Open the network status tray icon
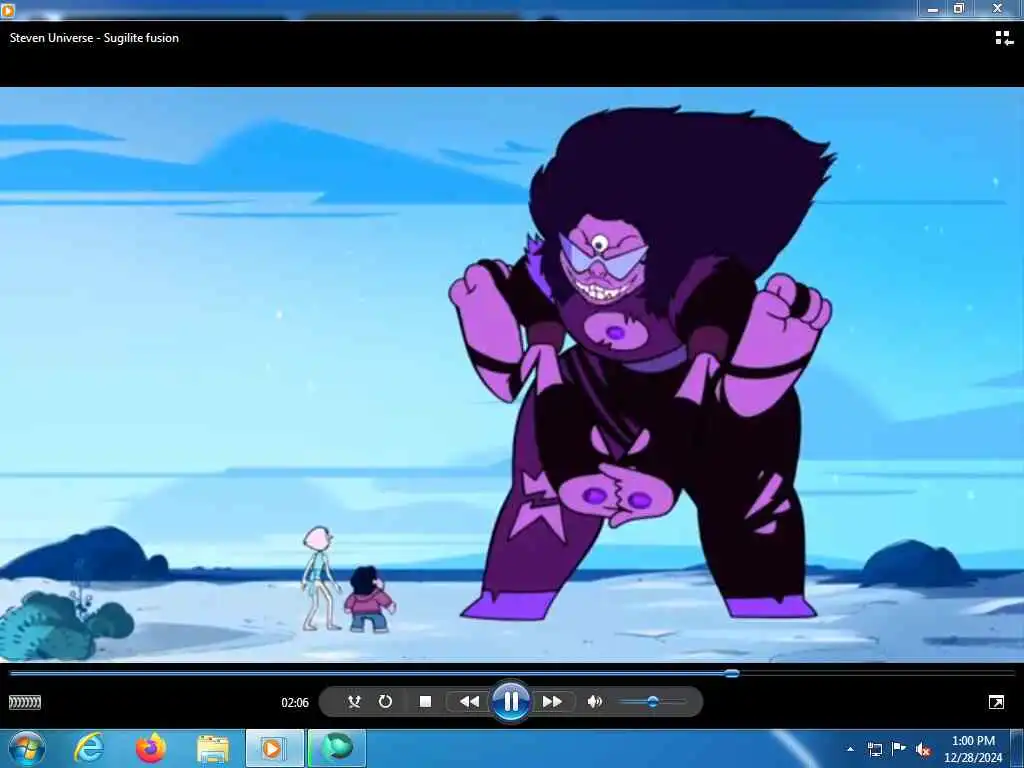Screen dimensions: 1024x768 click(x=874, y=749)
